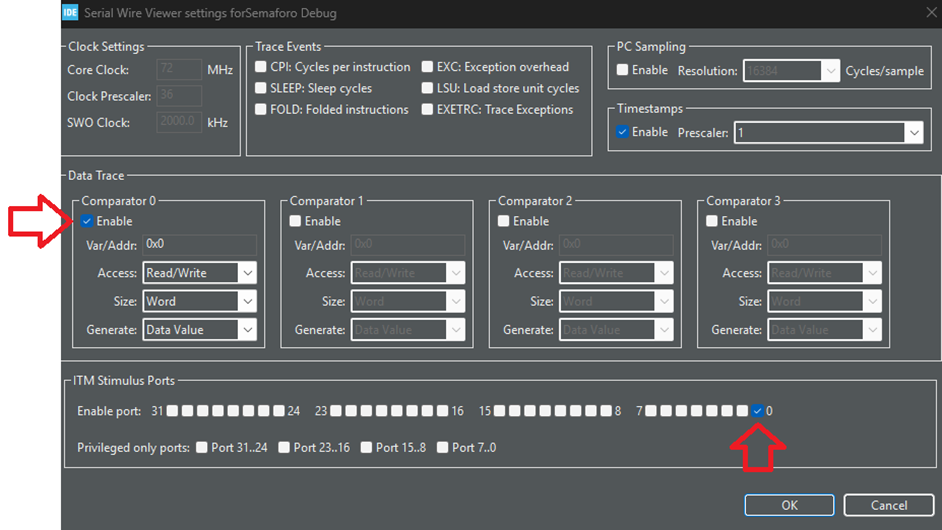Viewport: 942px width, 530px height.
Task: Check privileged only Port 31..24
Action: (x=202, y=447)
